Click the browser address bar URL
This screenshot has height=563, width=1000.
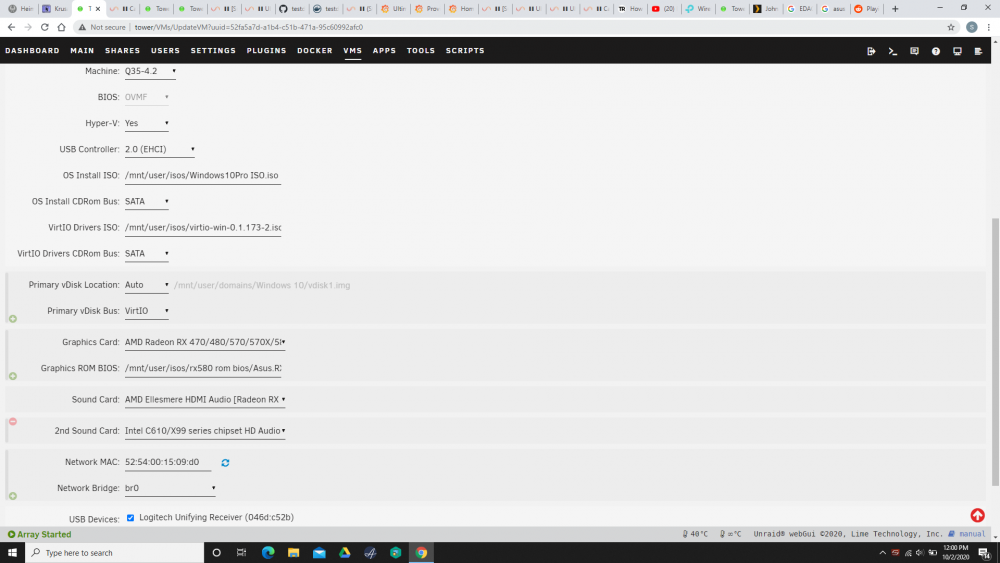pos(249,27)
